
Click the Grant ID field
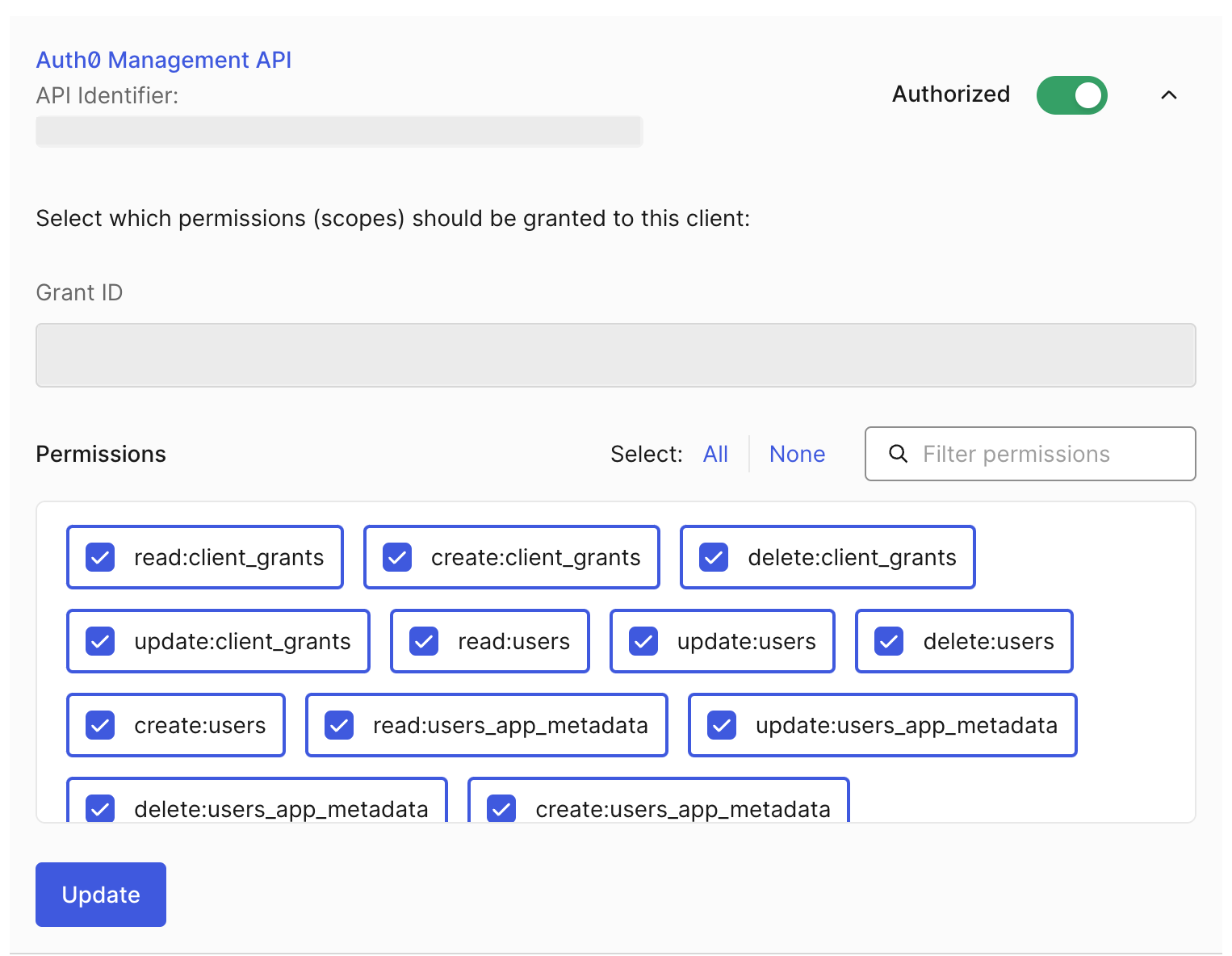pos(615,355)
